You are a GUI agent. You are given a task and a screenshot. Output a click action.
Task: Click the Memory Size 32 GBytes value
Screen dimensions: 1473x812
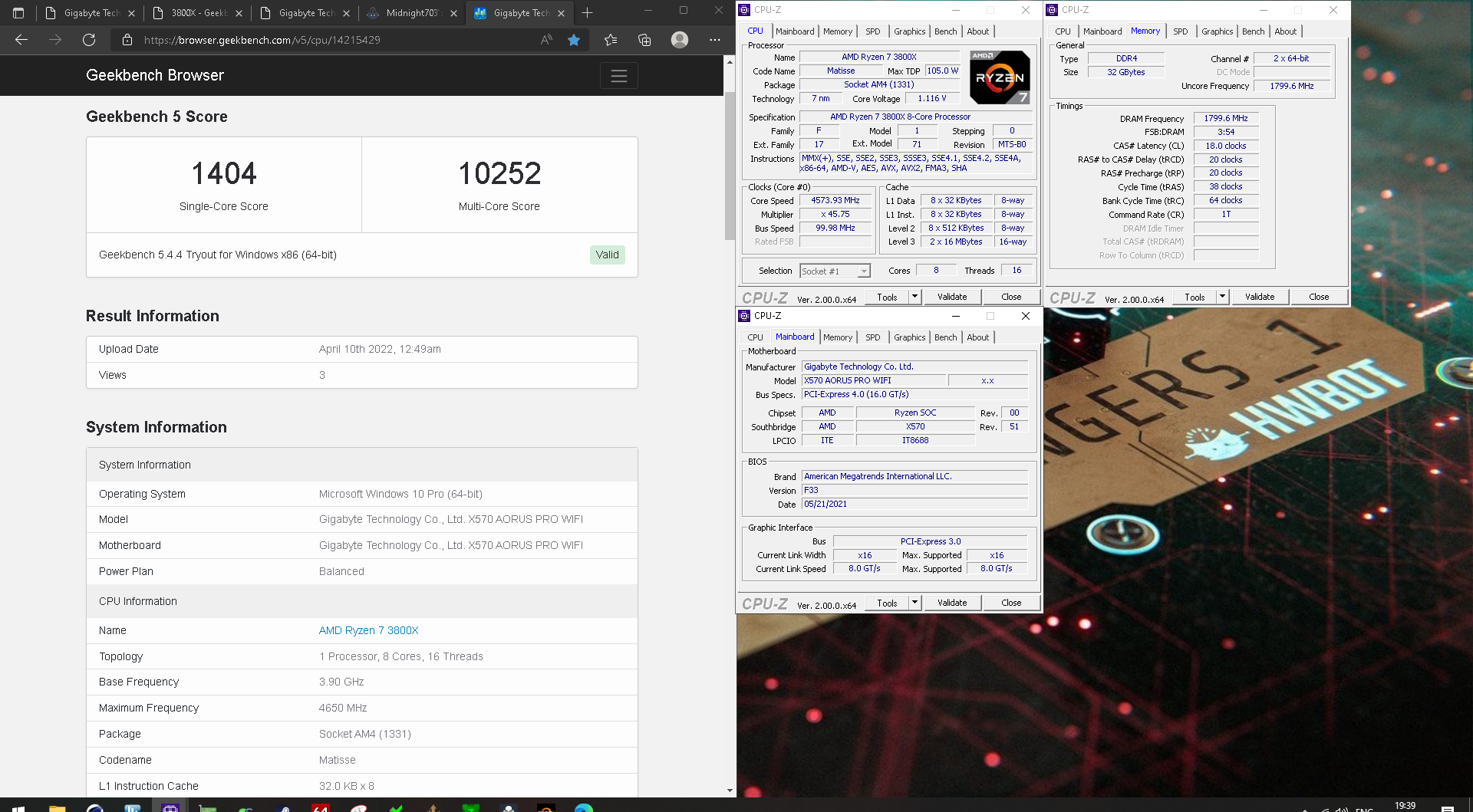coord(1125,72)
